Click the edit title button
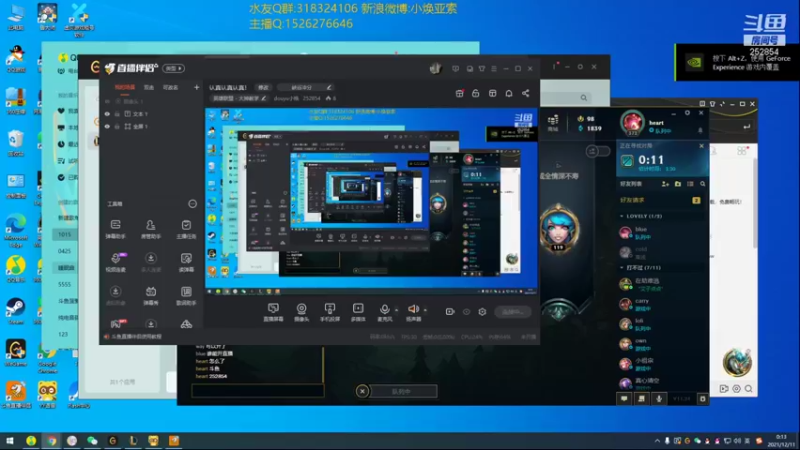 click(x=263, y=87)
